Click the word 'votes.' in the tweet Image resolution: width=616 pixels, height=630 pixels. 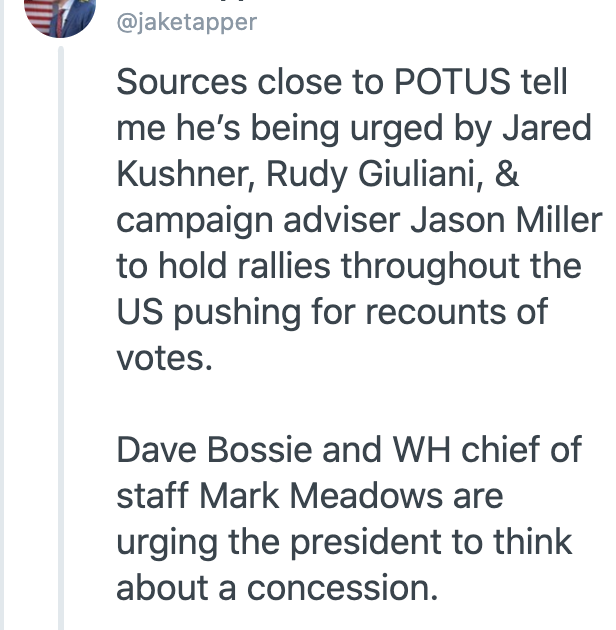point(164,358)
